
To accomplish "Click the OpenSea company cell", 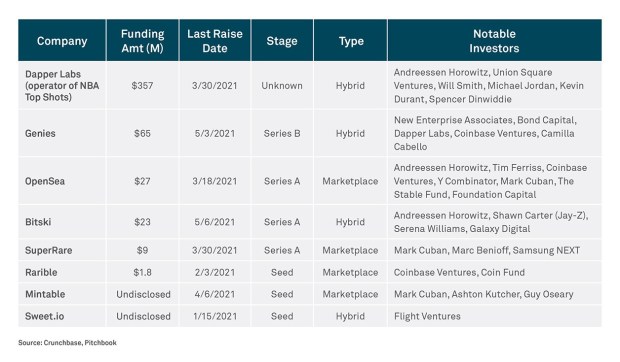I will pyautogui.click(x=62, y=181).
